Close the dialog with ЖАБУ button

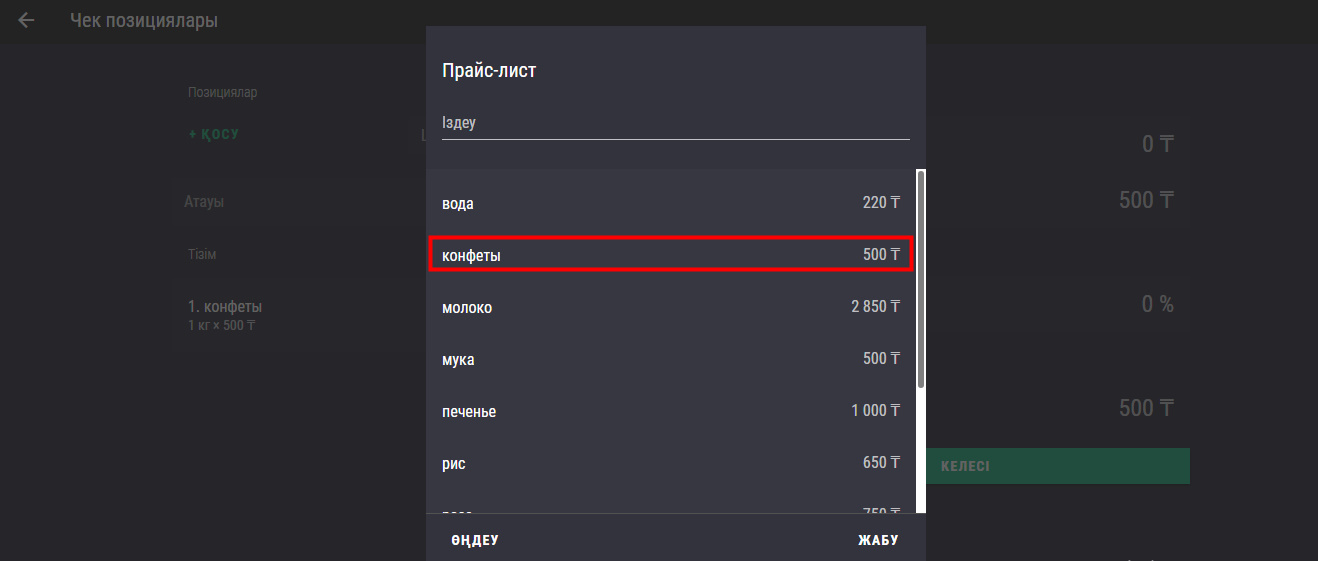pyautogui.click(x=878, y=540)
